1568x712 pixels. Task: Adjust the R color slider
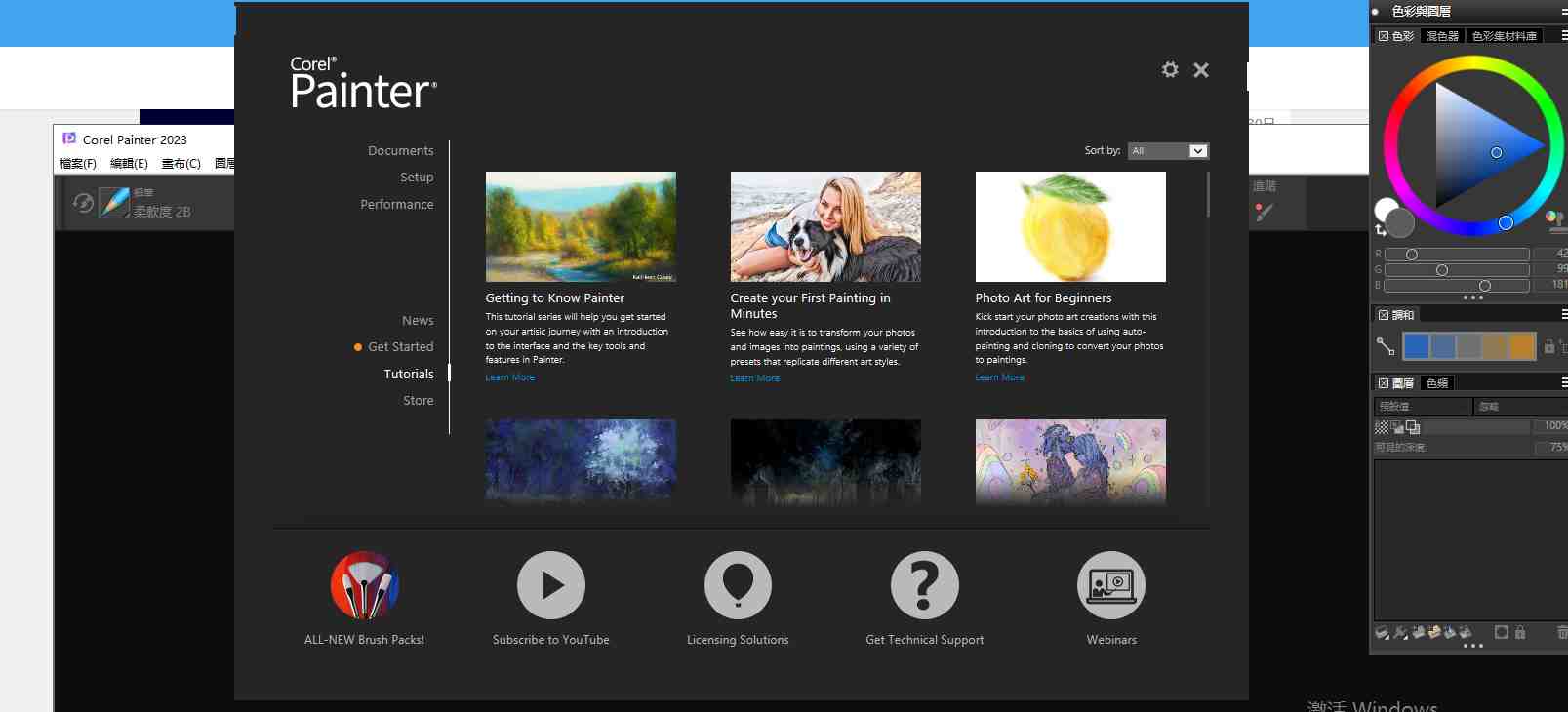click(x=1457, y=255)
